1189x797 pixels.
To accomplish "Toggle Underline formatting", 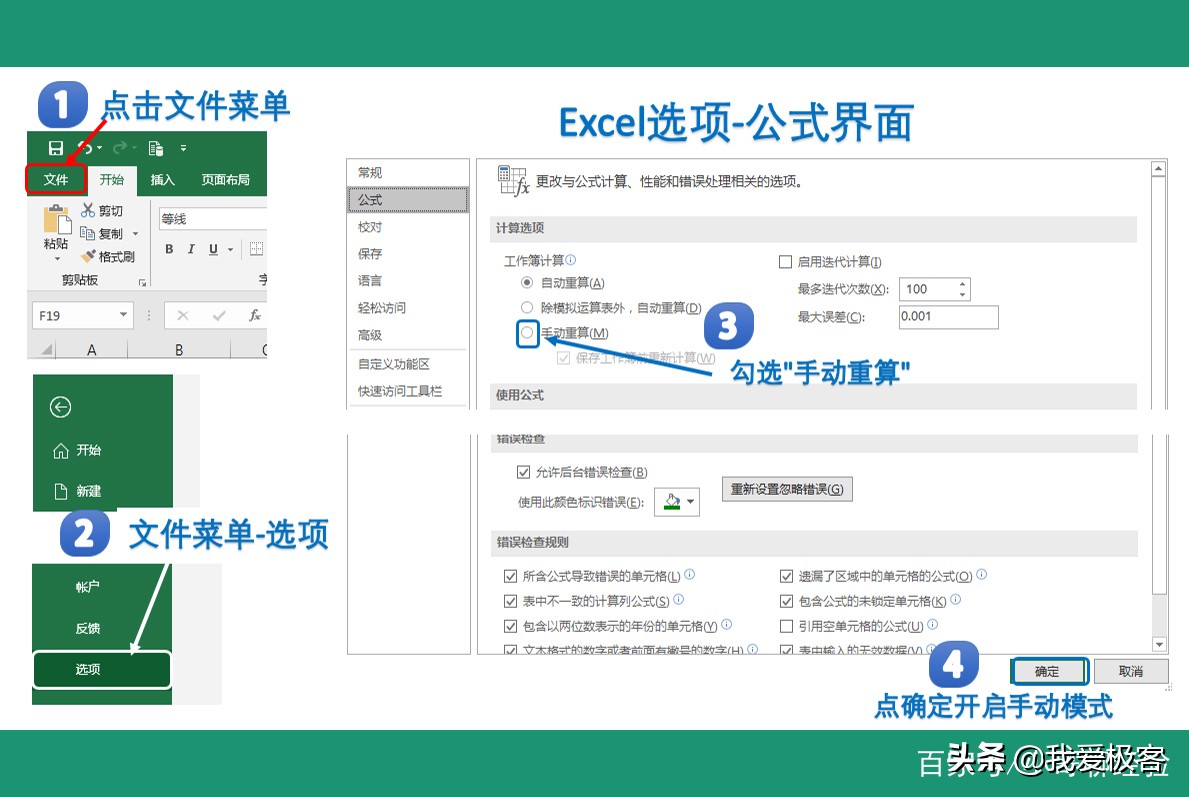I will [213, 249].
